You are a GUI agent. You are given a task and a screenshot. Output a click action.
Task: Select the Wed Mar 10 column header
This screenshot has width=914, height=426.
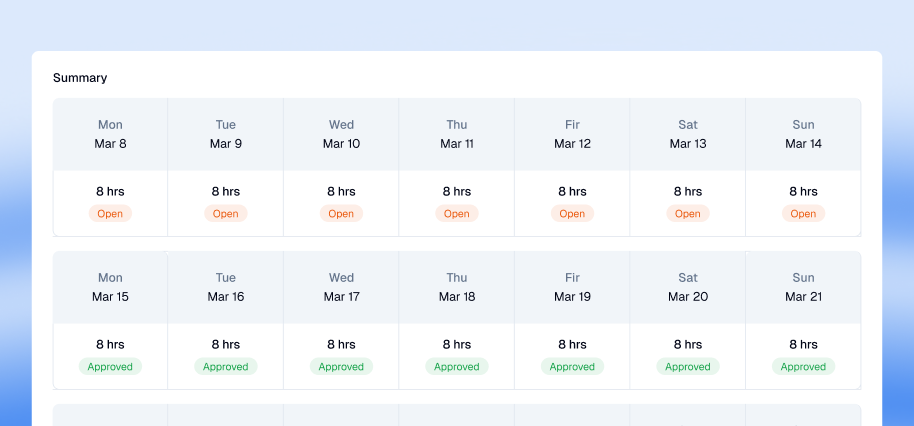click(341, 134)
